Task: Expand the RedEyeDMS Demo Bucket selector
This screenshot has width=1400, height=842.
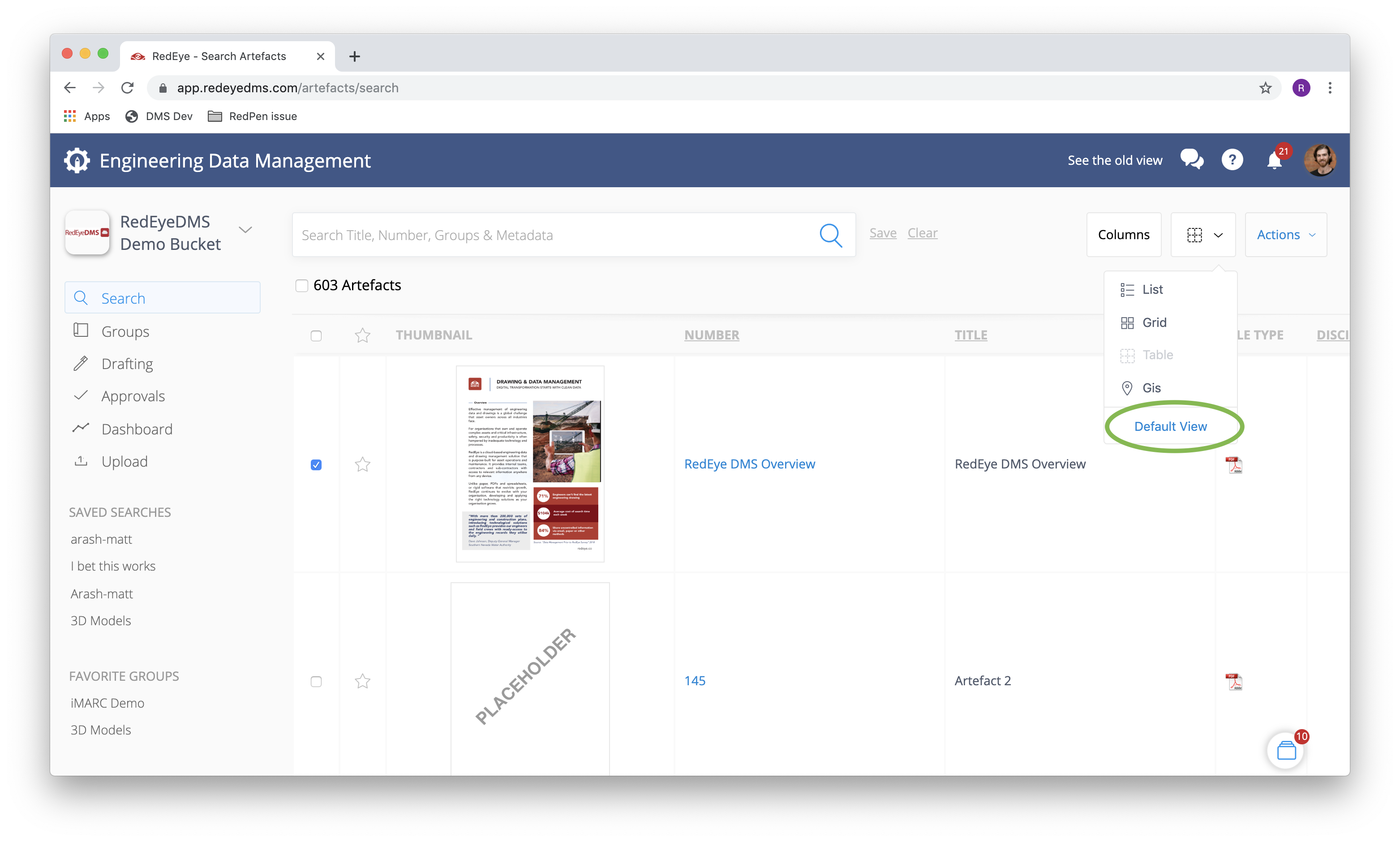Action: click(x=245, y=230)
